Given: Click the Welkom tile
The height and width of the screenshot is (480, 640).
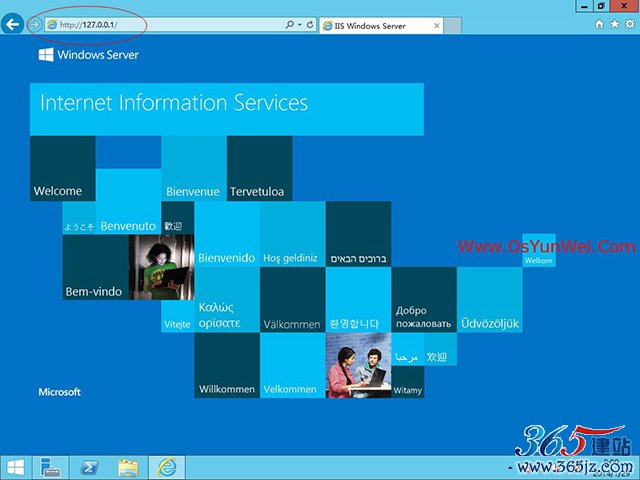Looking at the screenshot, I should tap(539, 250).
